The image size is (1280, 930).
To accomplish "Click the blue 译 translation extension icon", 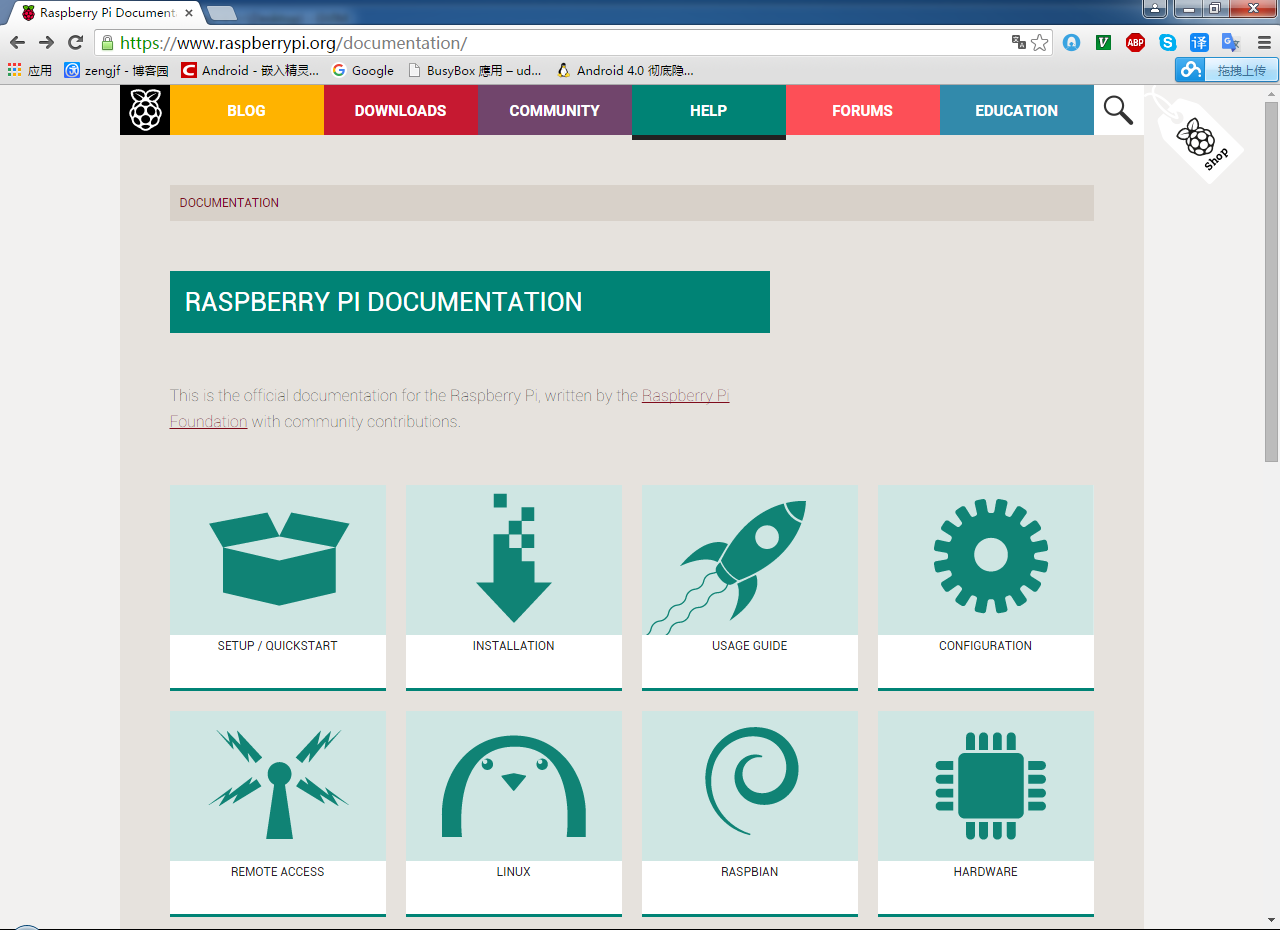I will point(1199,42).
